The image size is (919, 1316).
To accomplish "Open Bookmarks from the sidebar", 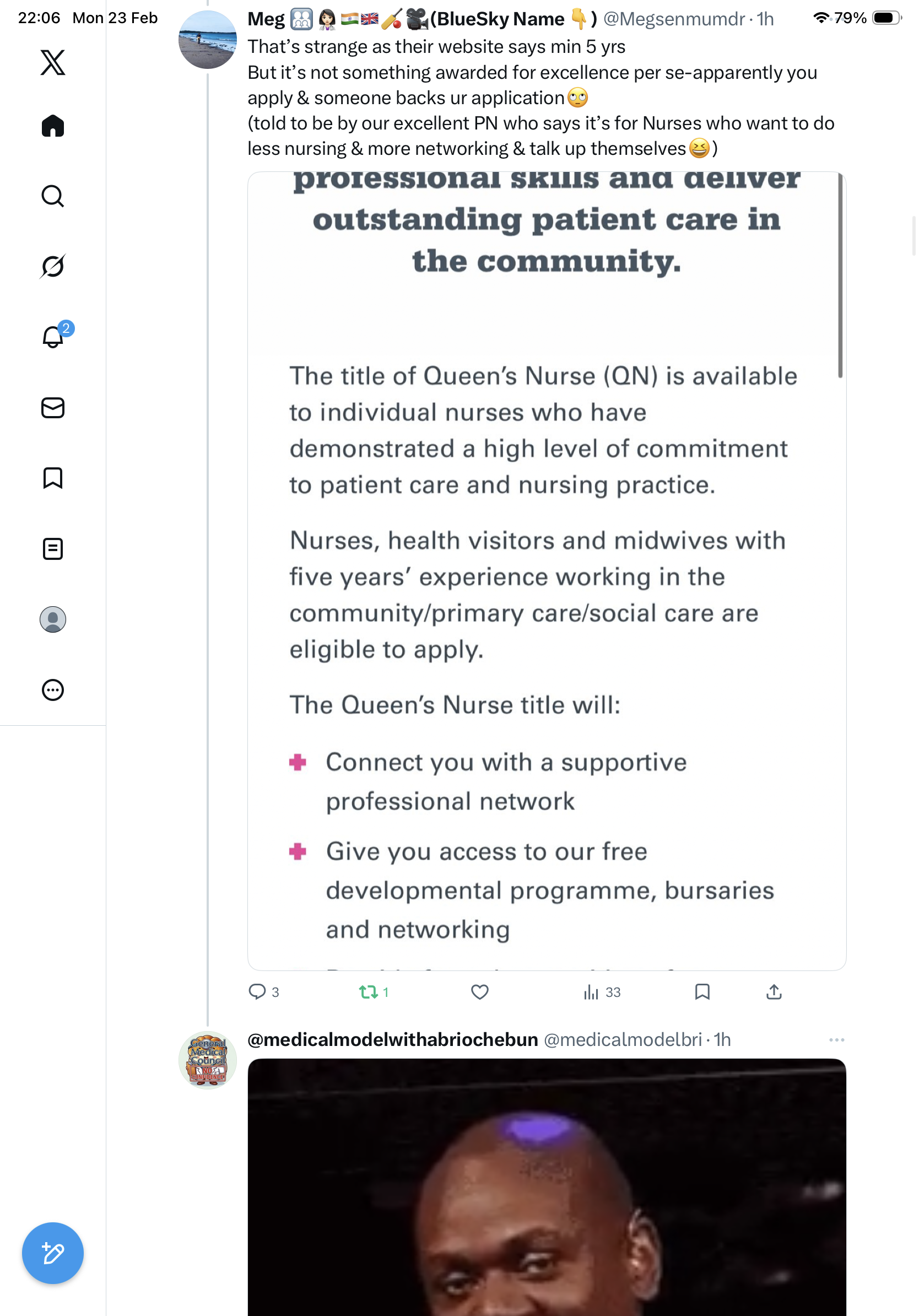I will pos(53,478).
